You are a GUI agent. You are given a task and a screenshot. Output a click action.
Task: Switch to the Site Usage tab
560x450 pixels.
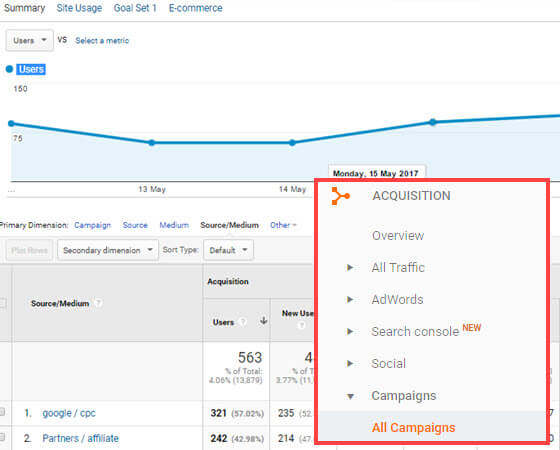tap(79, 8)
